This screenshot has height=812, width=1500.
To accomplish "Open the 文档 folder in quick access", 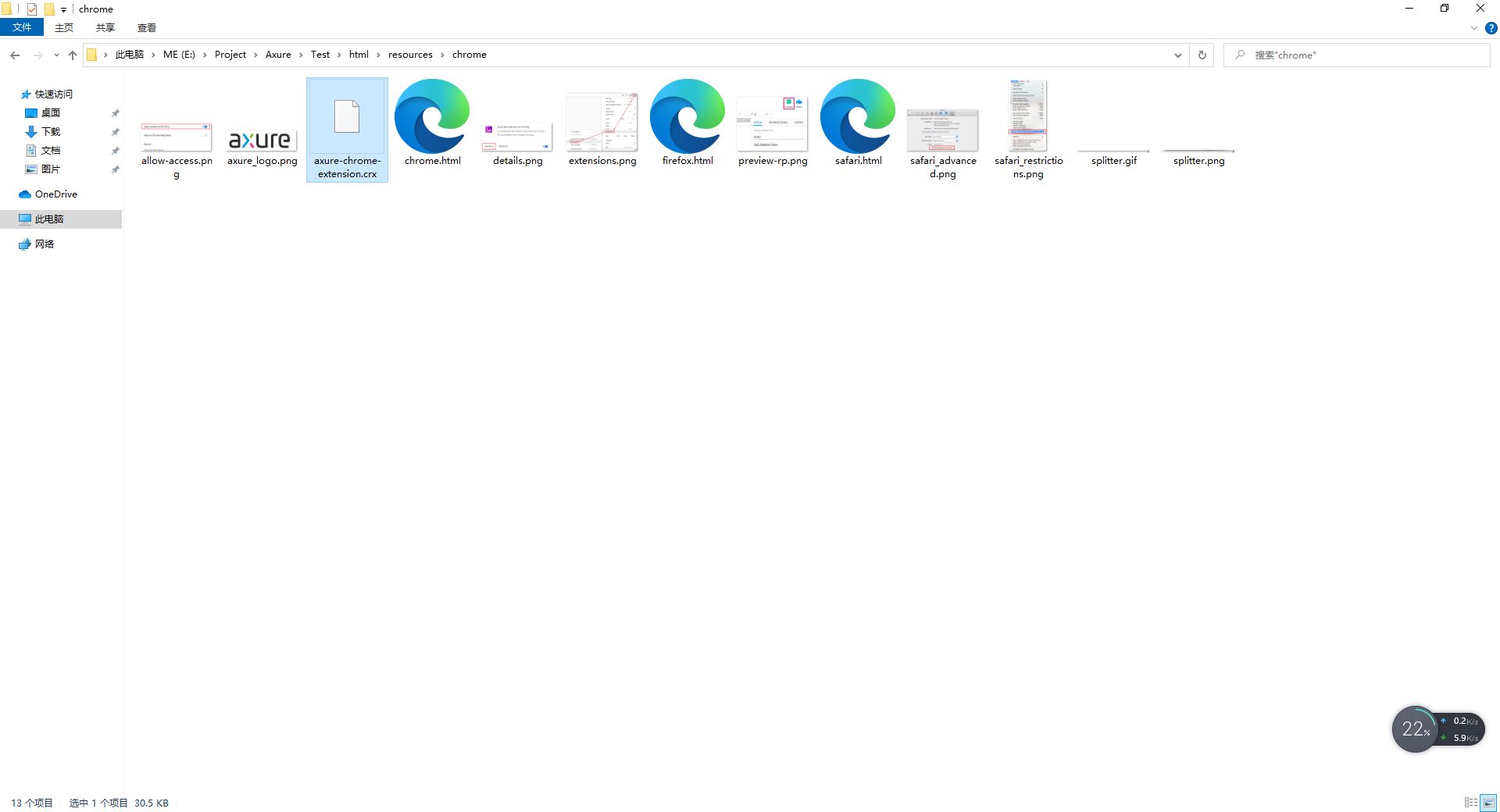I will [x=51, y=150].
